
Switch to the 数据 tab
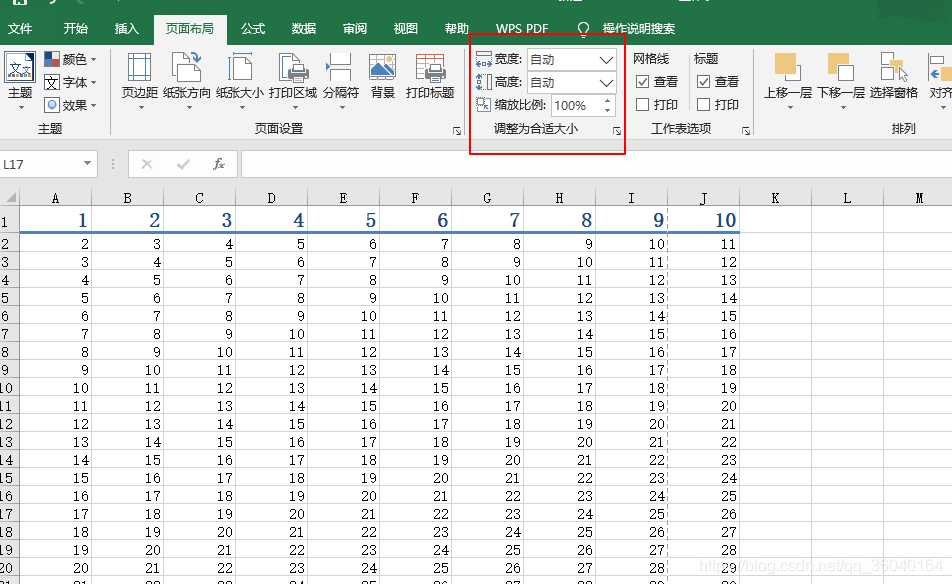(x=304, y=29)
